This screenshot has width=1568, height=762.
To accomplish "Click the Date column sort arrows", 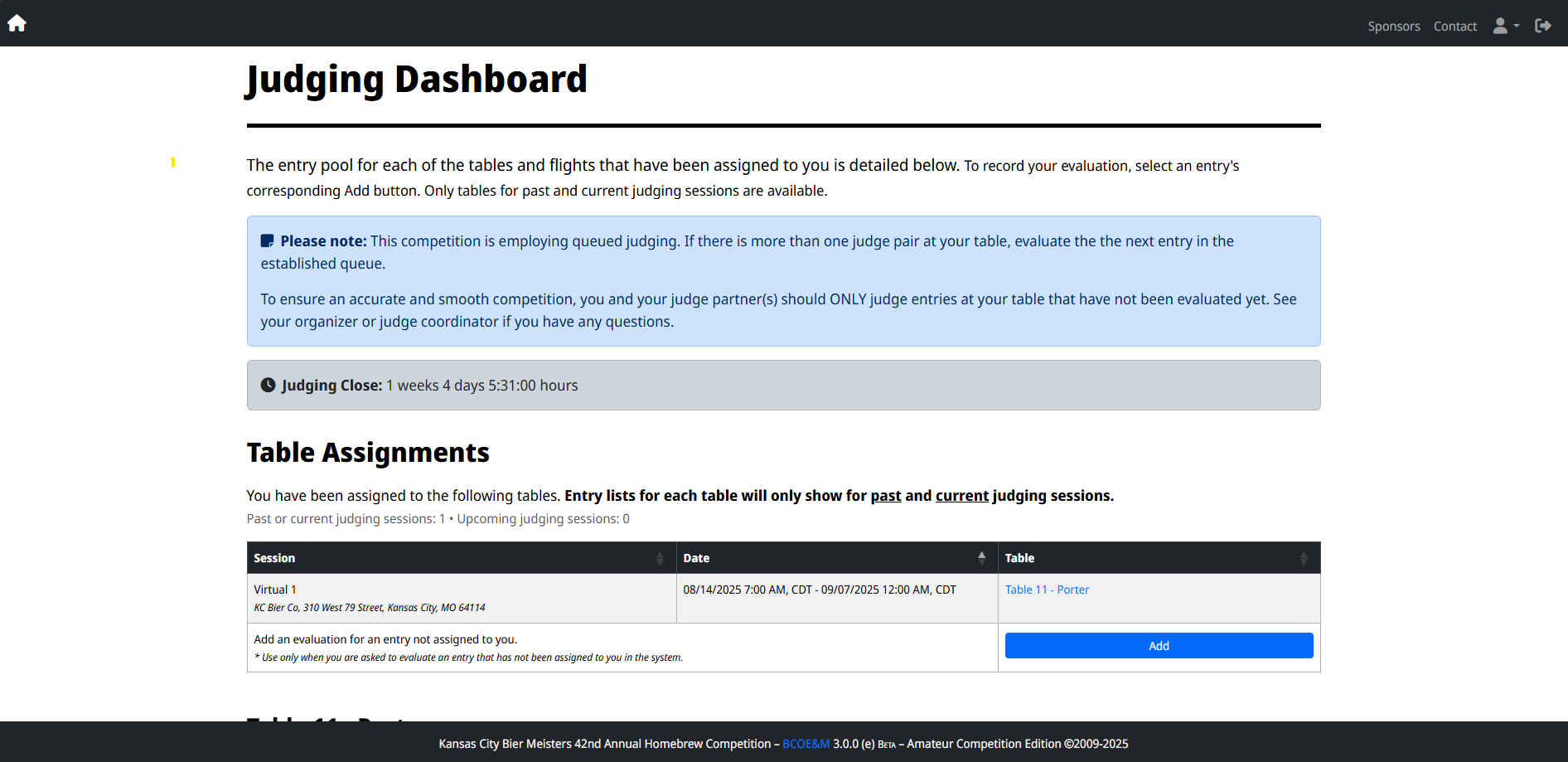I will 981,558.
